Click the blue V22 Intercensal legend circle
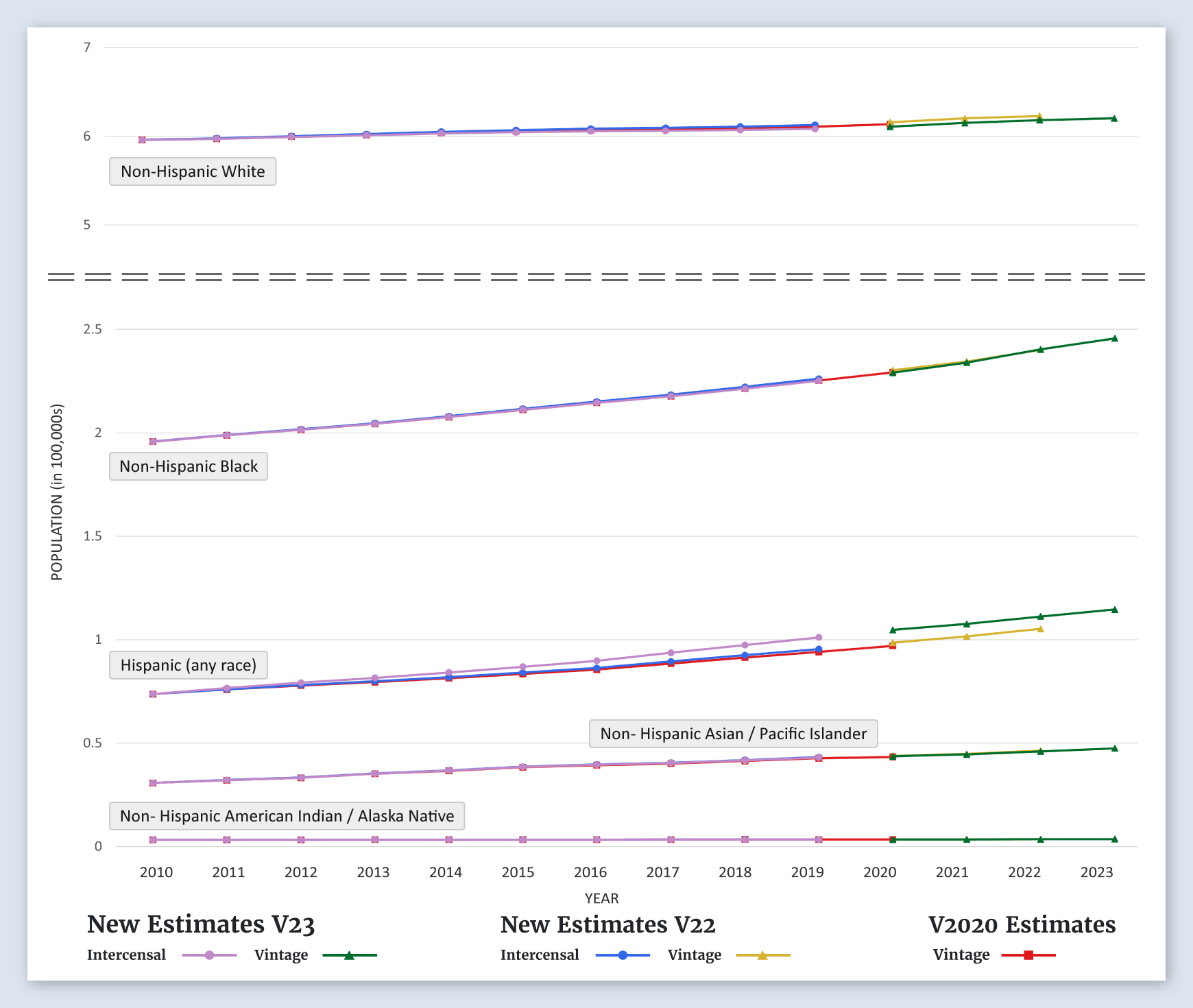Viewport: 1193px width, 1008px height. [x=623, y=955]
